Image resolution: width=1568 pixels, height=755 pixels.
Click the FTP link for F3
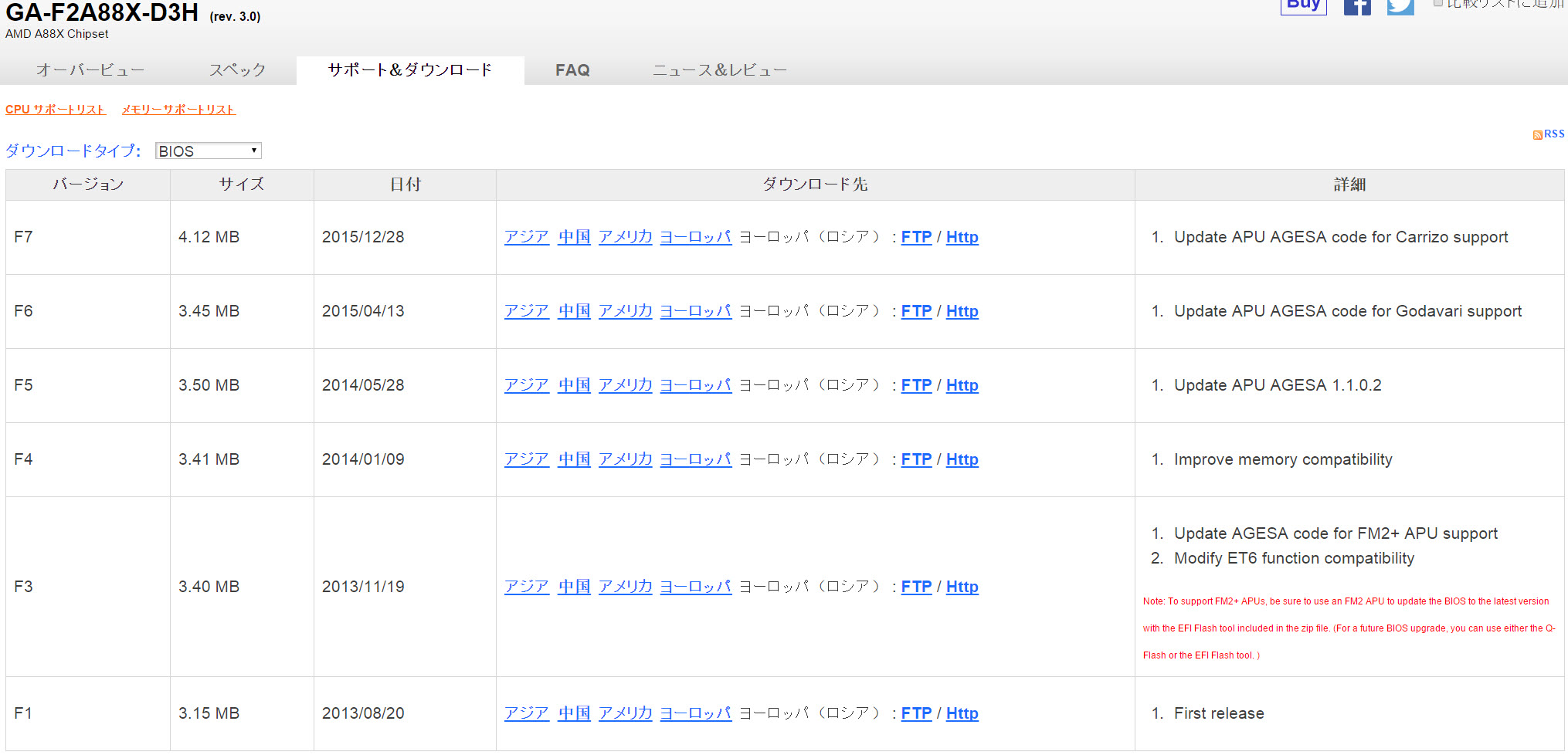coord(917,587)
